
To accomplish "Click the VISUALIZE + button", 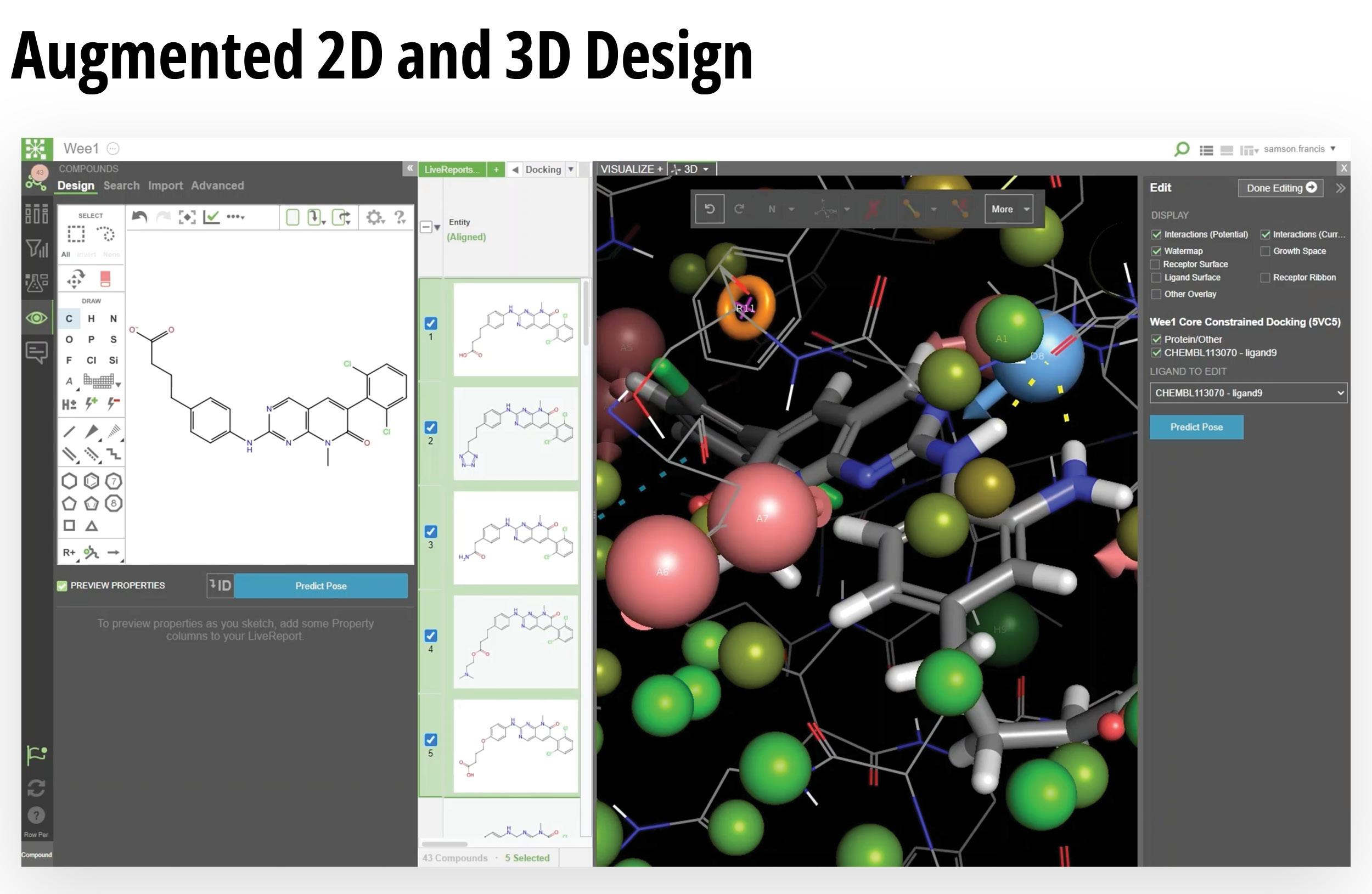I will pos(631,170).
